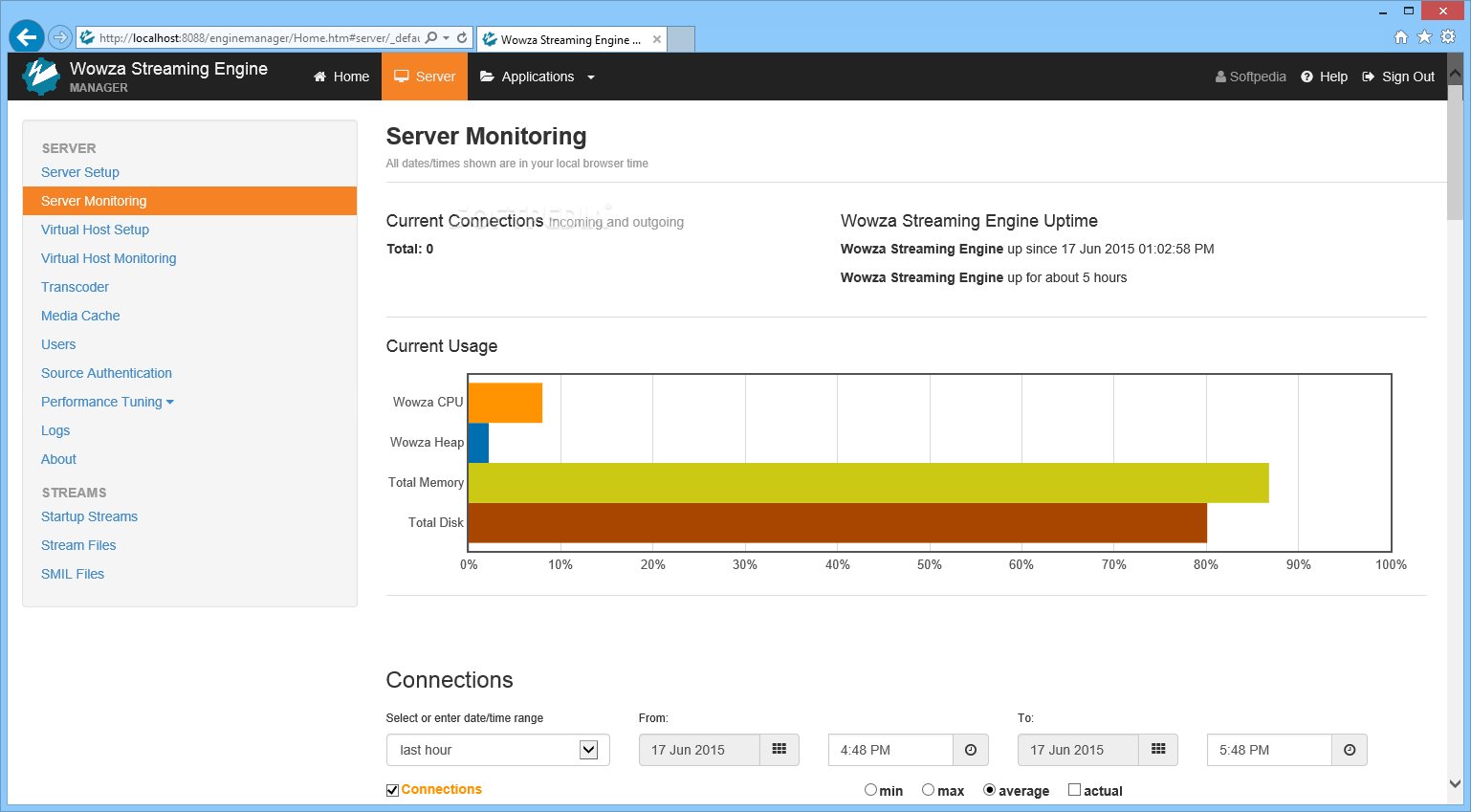Select the min radio button
1471x812 pixels.
(x=870, y=790)
